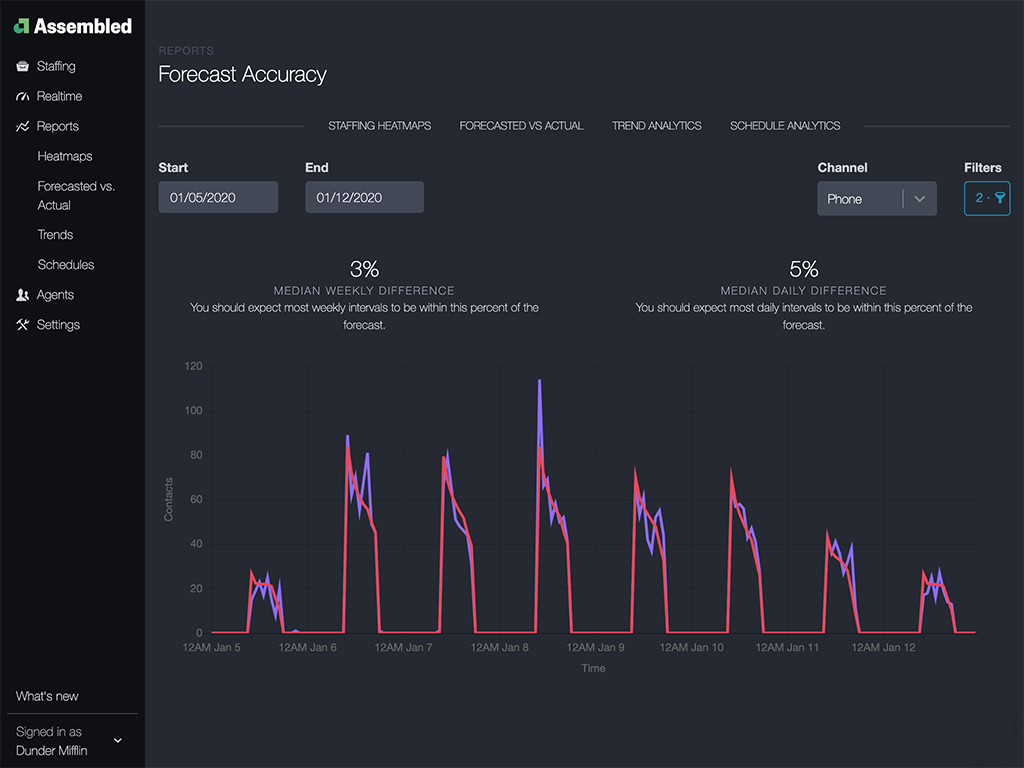Click the Realtime gauge icon
Image resolution: width=1024 pixels, height=768 pixels.
coord(22,96)
